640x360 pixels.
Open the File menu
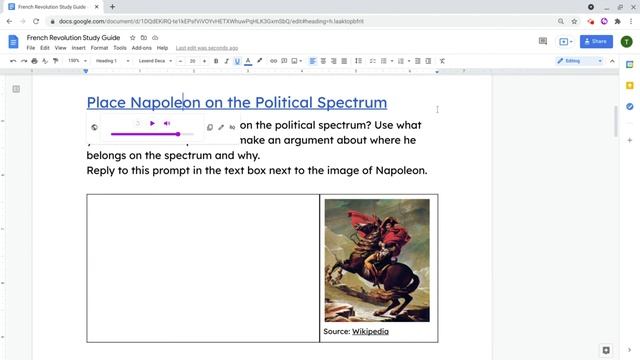pyautogui.click(x=31, y=48)
